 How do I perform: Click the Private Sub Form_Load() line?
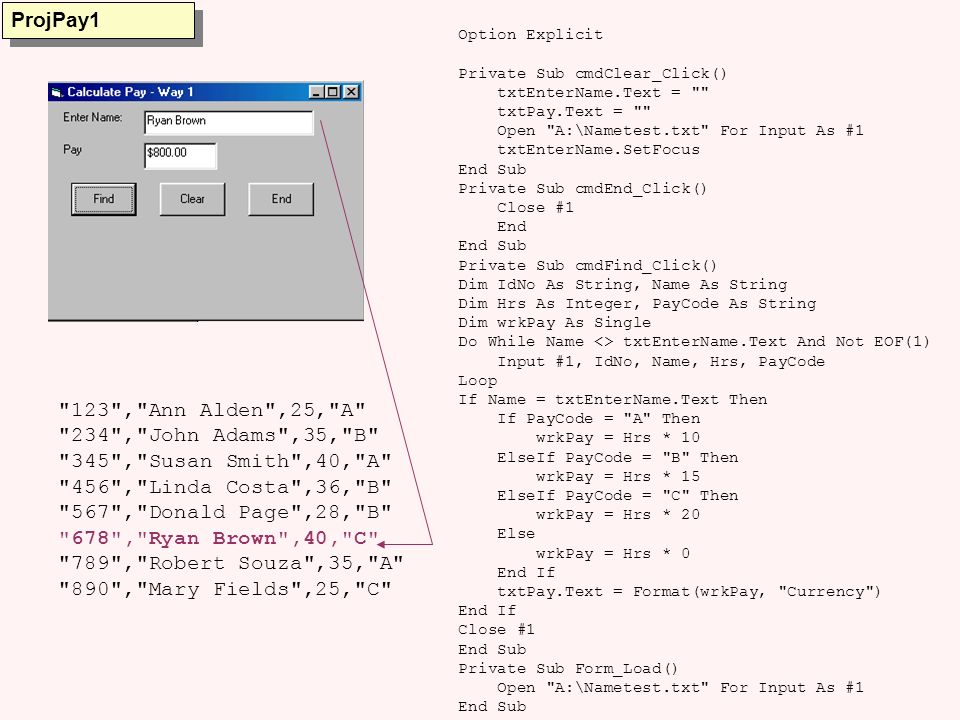(568, 669)
